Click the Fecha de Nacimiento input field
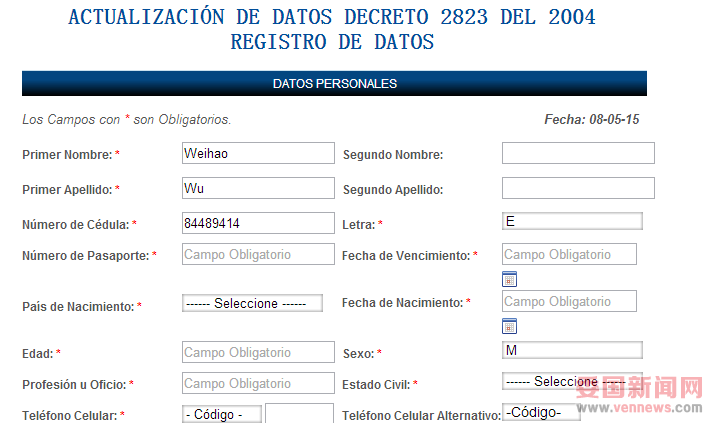The height and width of the screenshot is (423, 711). tap(569, 301)
